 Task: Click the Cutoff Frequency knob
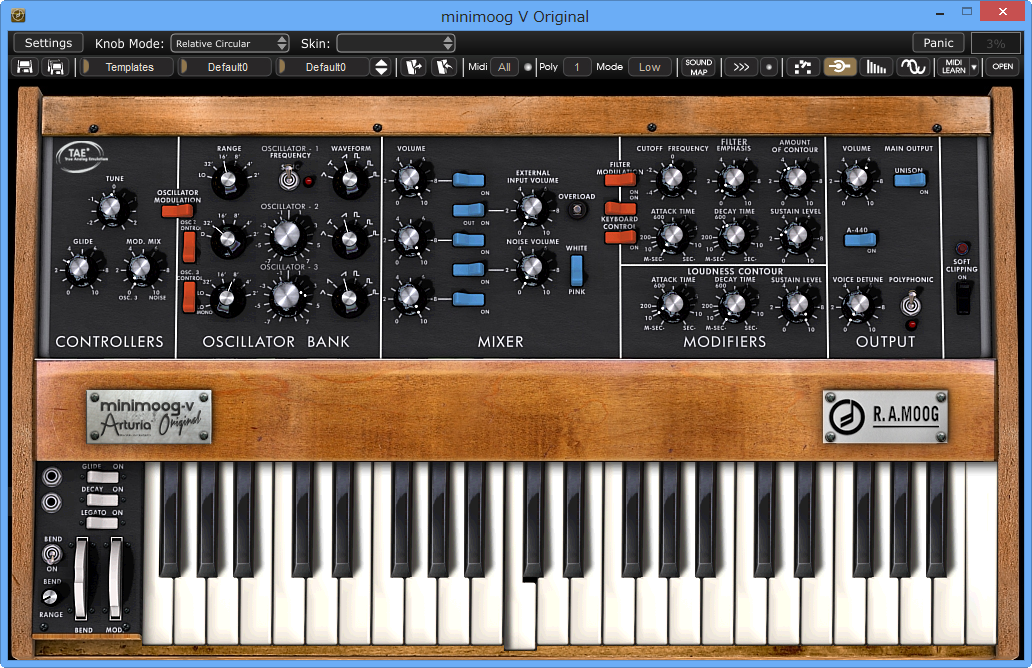(x=672, y=178)
